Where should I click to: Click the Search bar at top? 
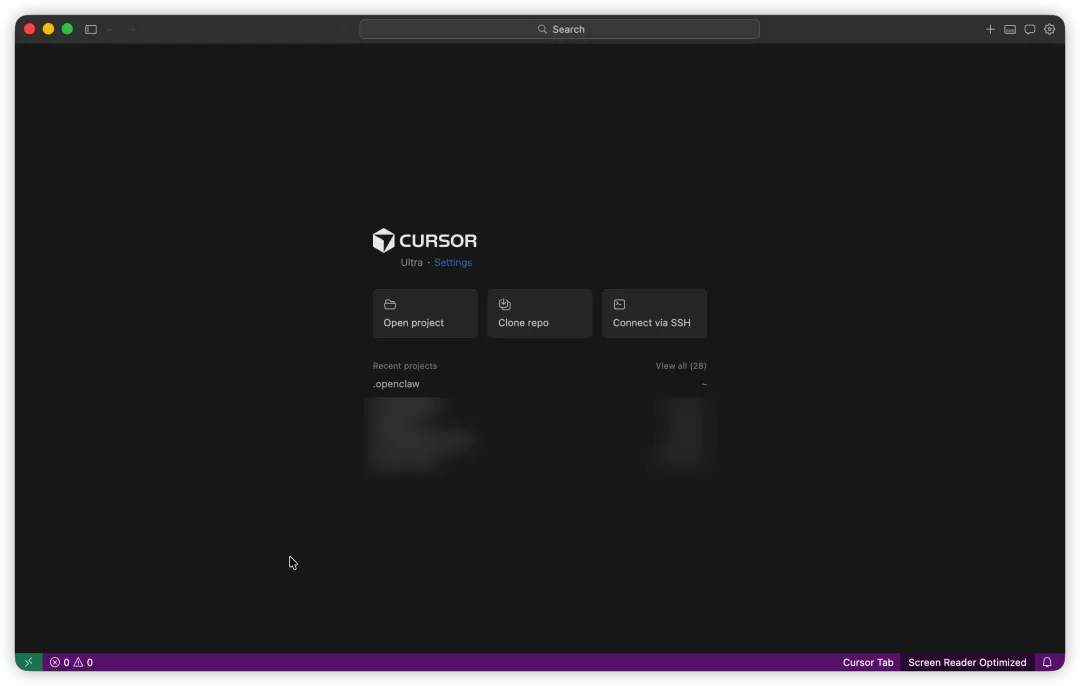[x=559, y=29]
